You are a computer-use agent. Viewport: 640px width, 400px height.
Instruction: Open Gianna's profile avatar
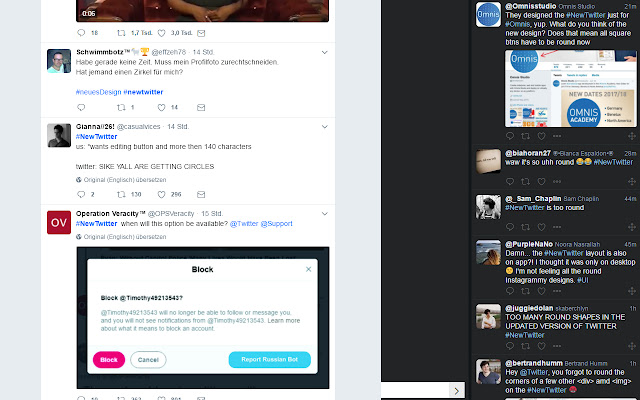click(59, 135)
